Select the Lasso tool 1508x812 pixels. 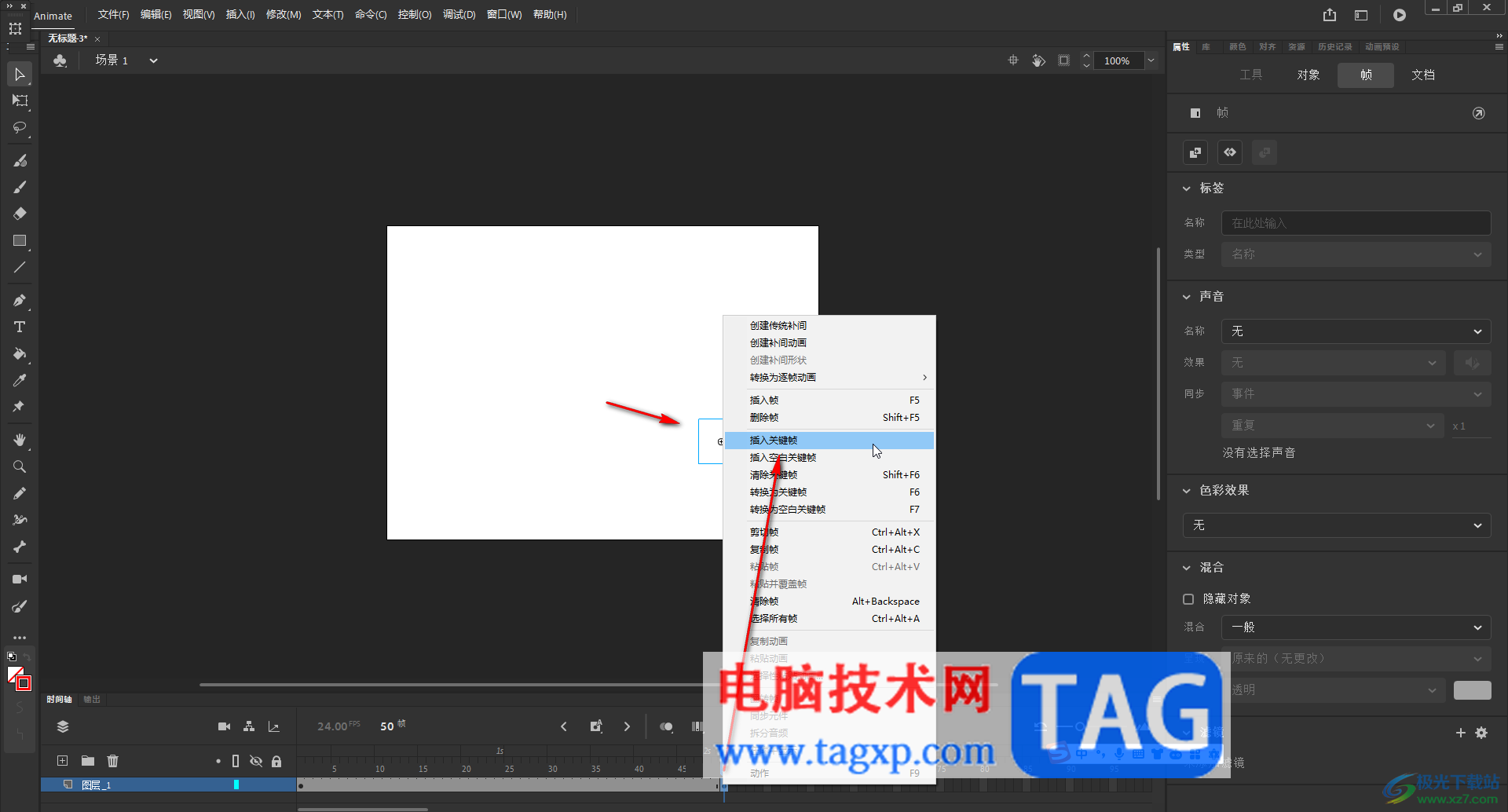[x=20, y=127]
